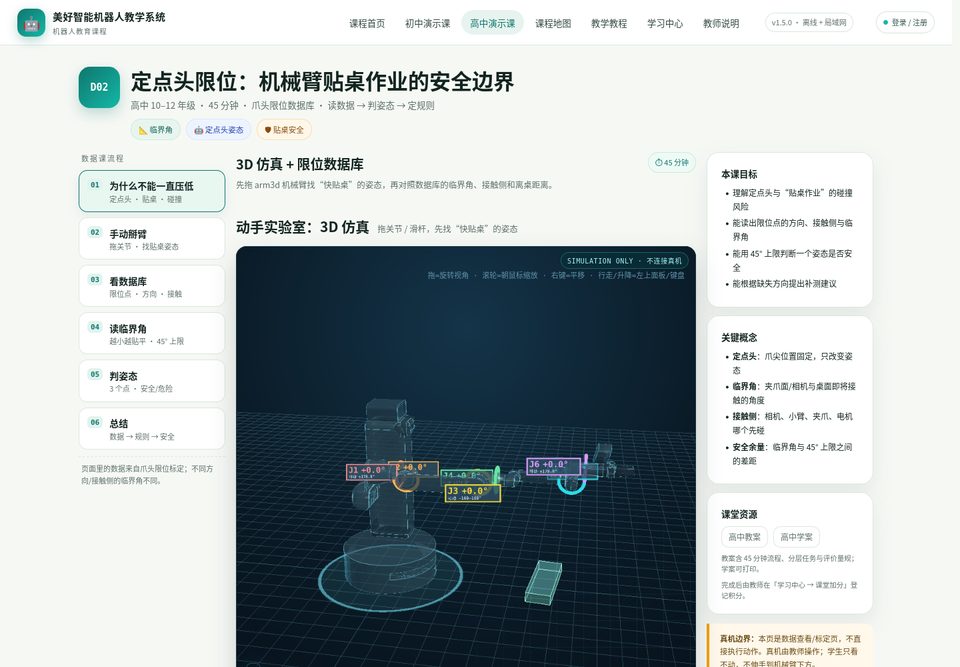Select step 03 看数据库

point(152,286)
